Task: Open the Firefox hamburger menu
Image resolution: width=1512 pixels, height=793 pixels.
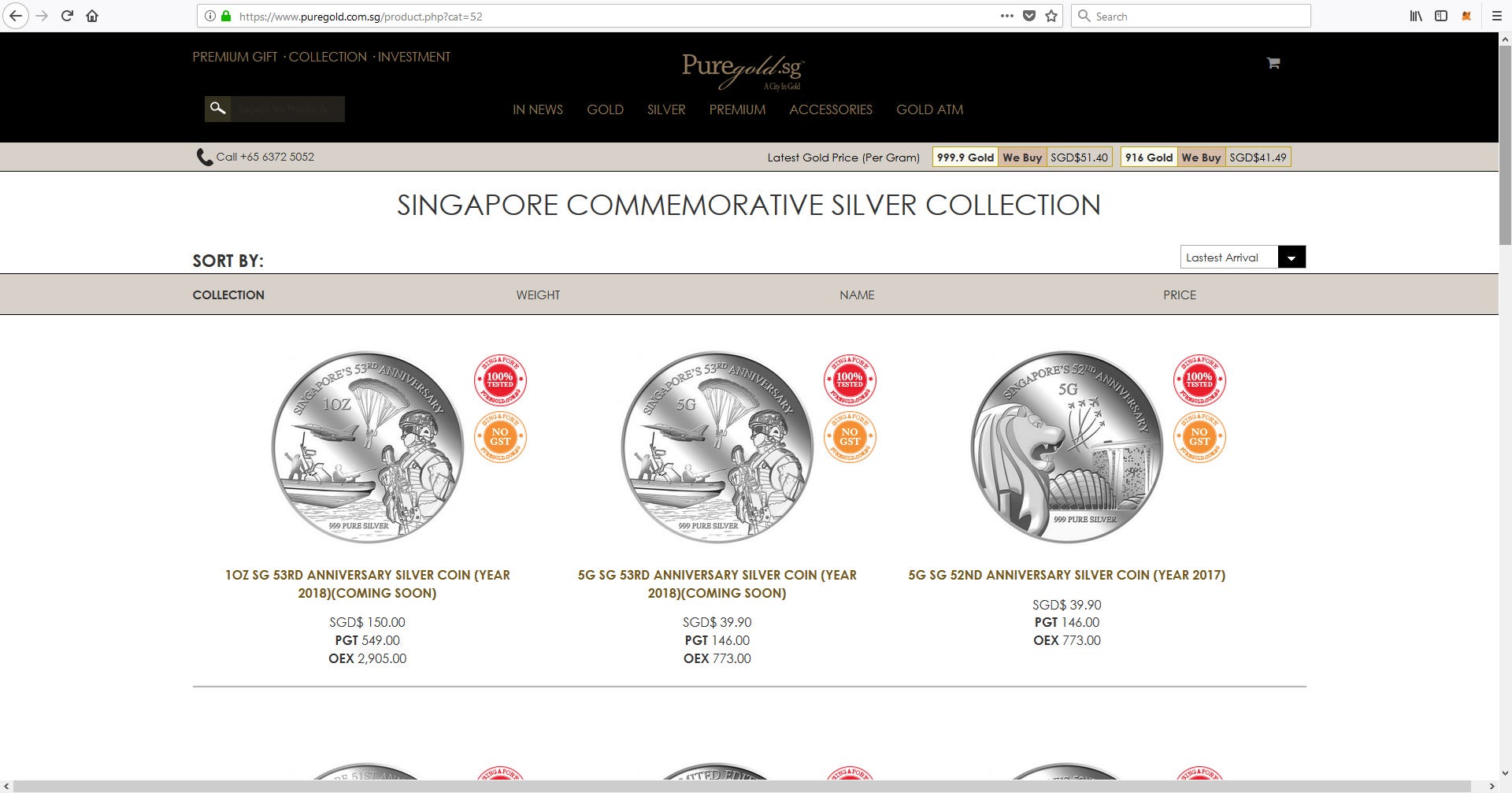Action: pos(1496,16)
